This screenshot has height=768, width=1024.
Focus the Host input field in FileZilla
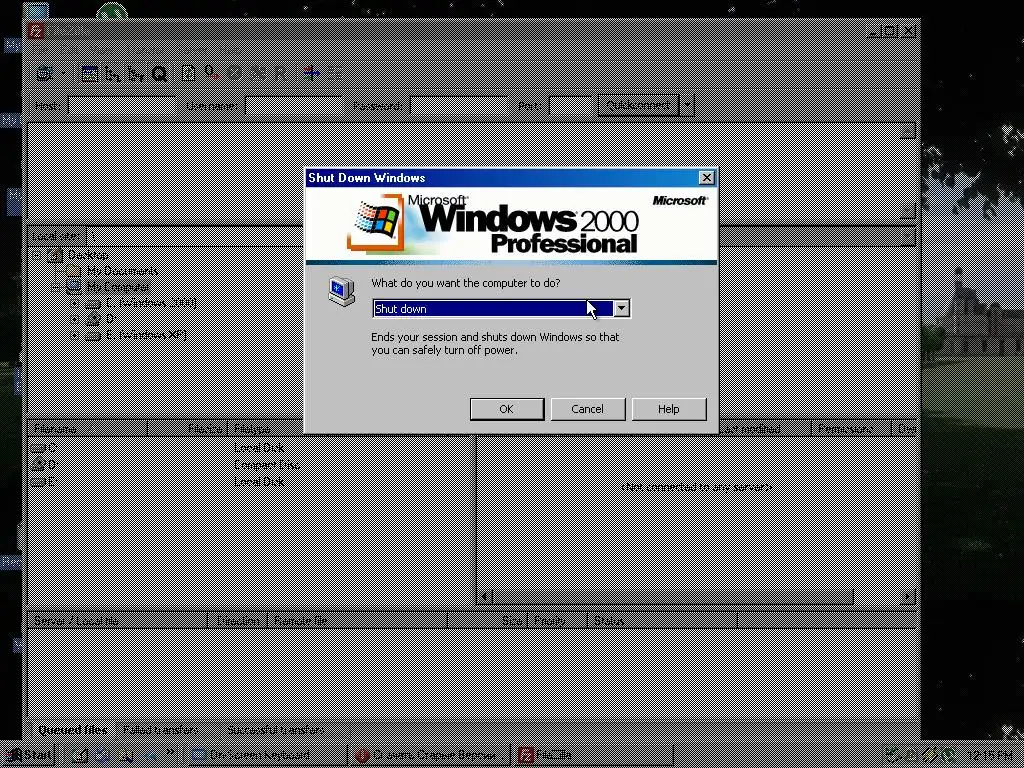click(121, 105)
